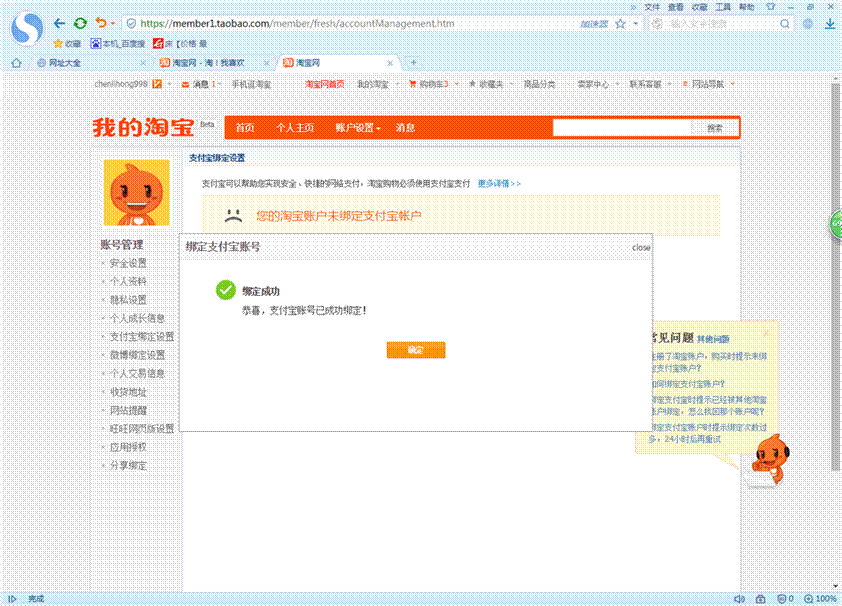Click the browser back arrow
842x606 pixels.
click(x=59, y=23)
